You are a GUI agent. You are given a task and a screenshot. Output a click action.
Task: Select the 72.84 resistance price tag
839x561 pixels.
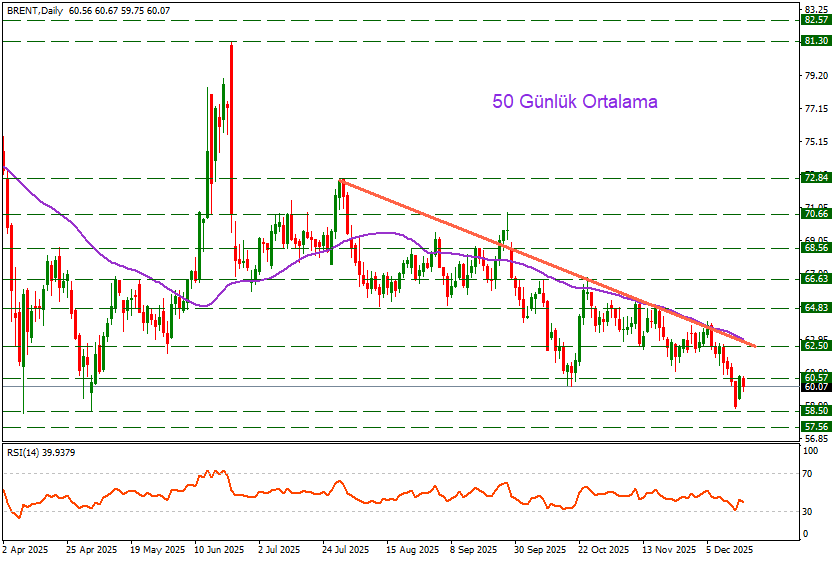click(816, 178)
